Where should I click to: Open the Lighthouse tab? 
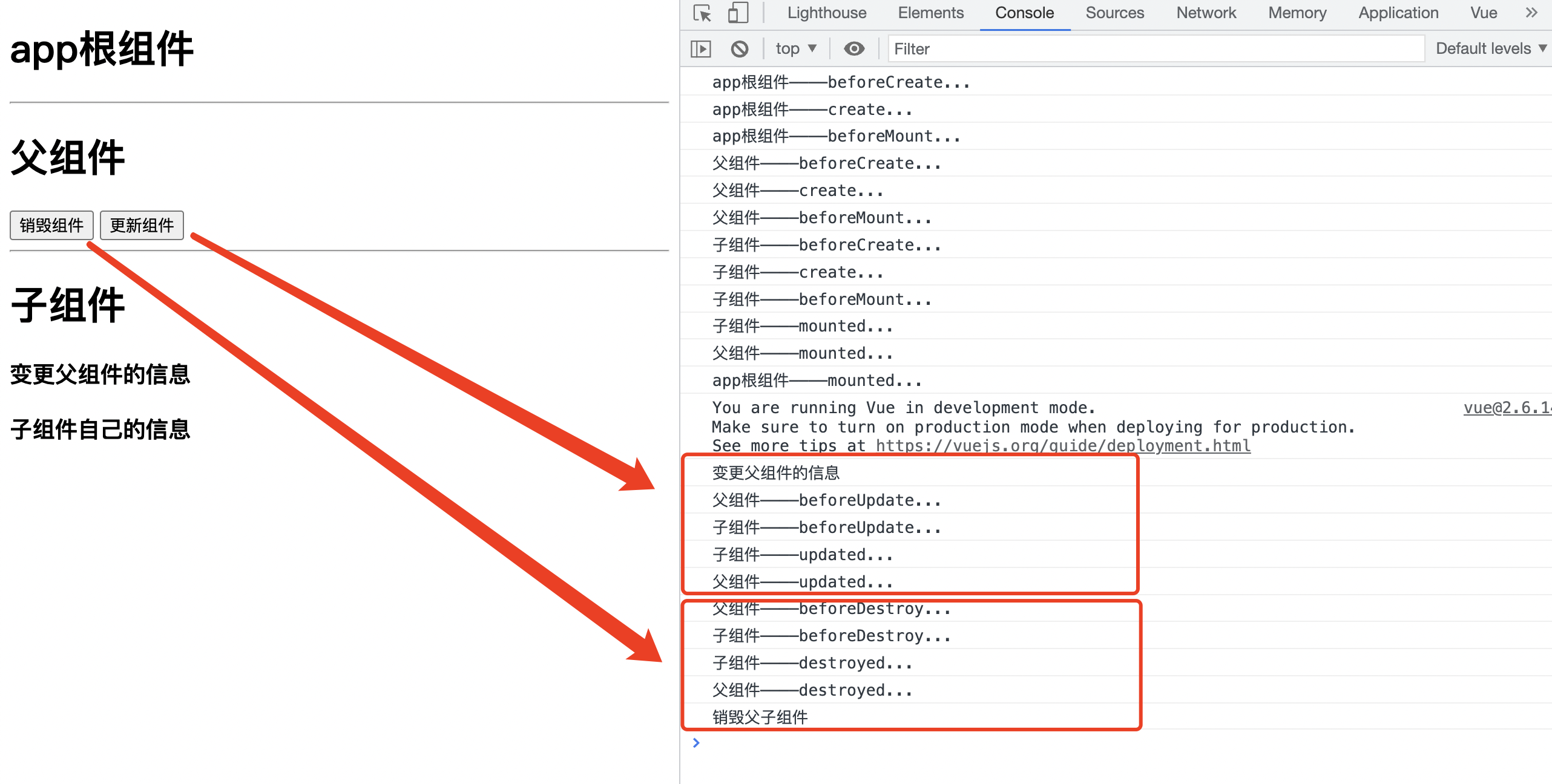pos(826,13)
